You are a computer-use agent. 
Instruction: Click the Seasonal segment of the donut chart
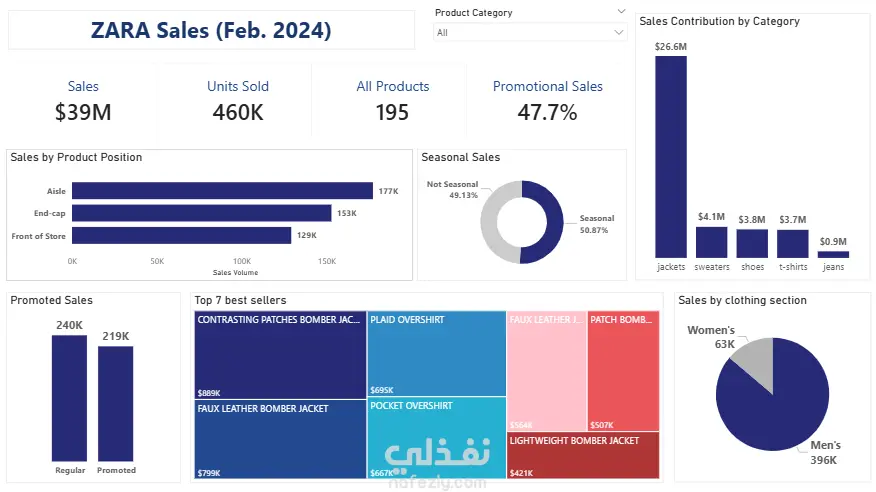click(x=549, y=222)
